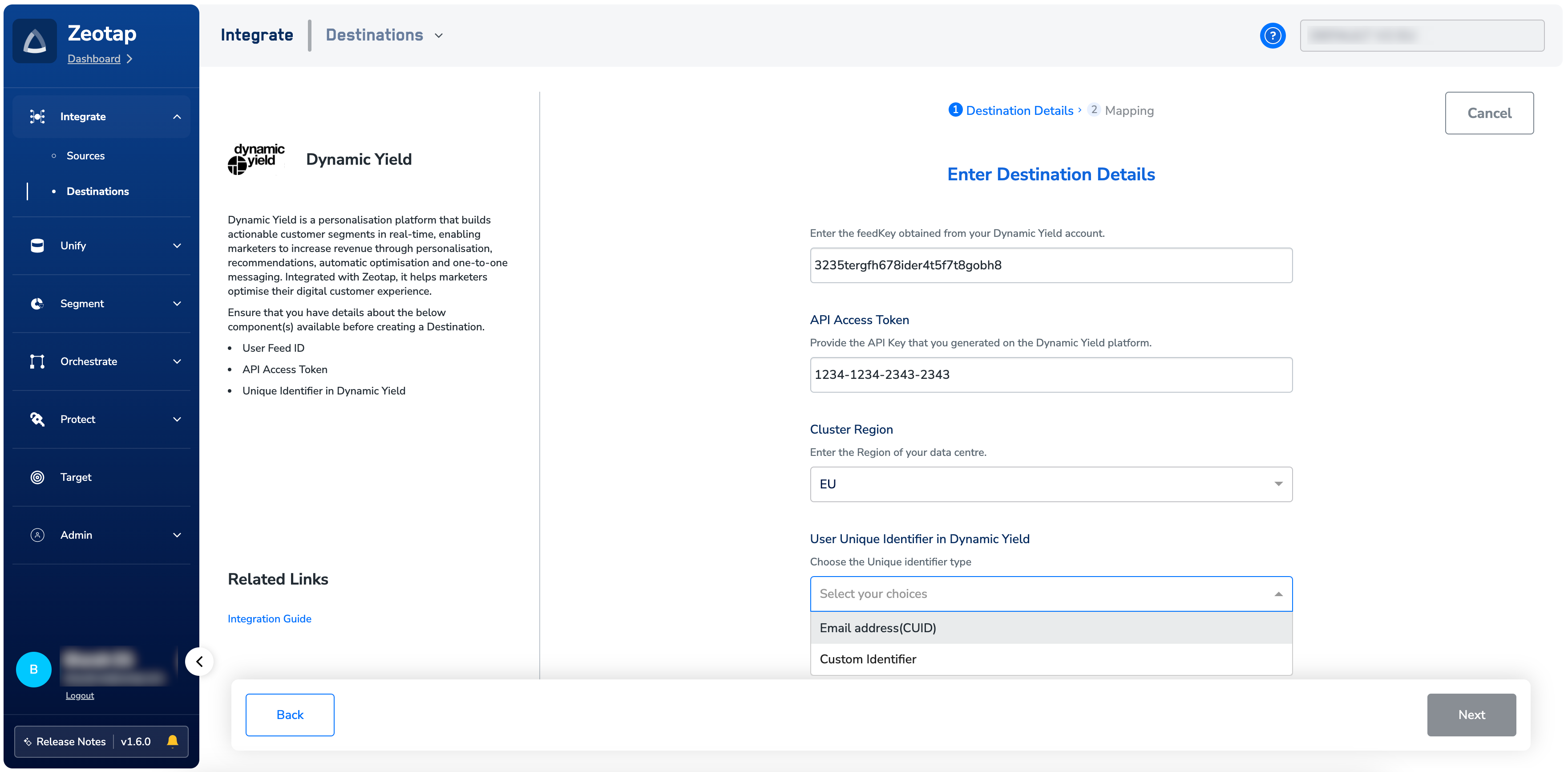Open the Cluster Region EU dropdown
The width and height of the screenshot is (1568, 772).
[x=1051, y=484]
